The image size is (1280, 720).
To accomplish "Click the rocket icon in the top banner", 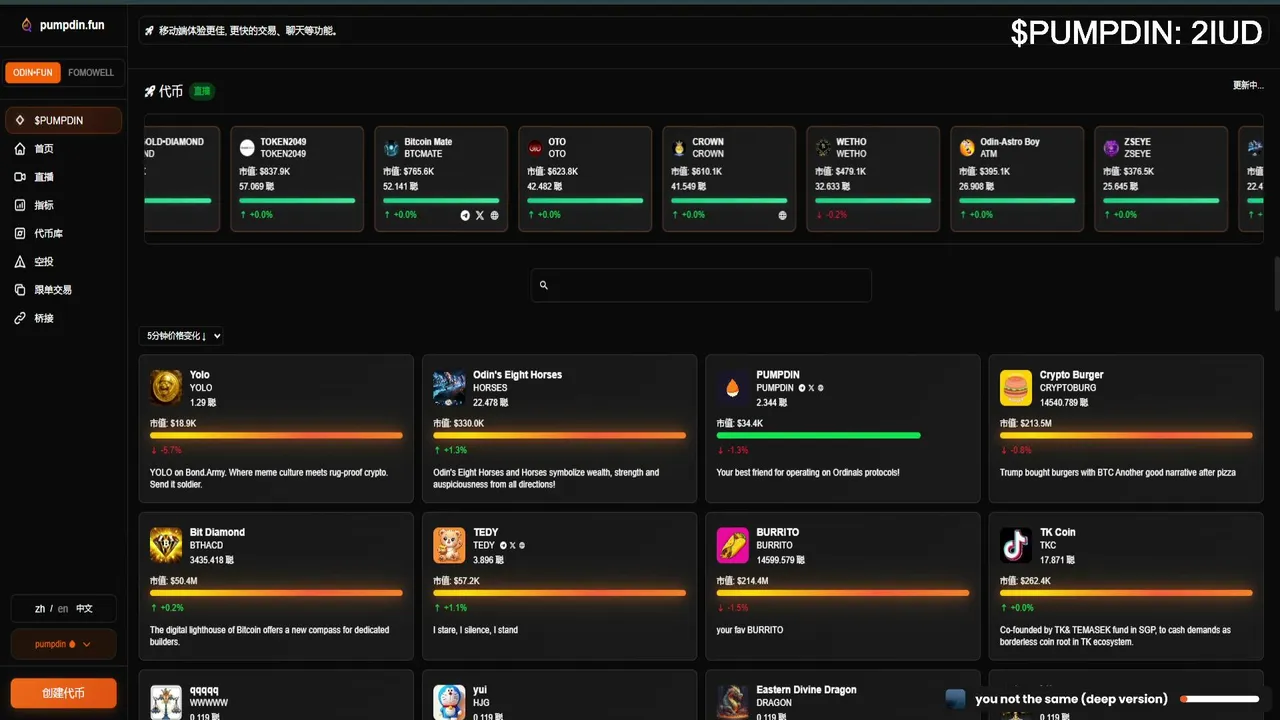I will 149,31.
